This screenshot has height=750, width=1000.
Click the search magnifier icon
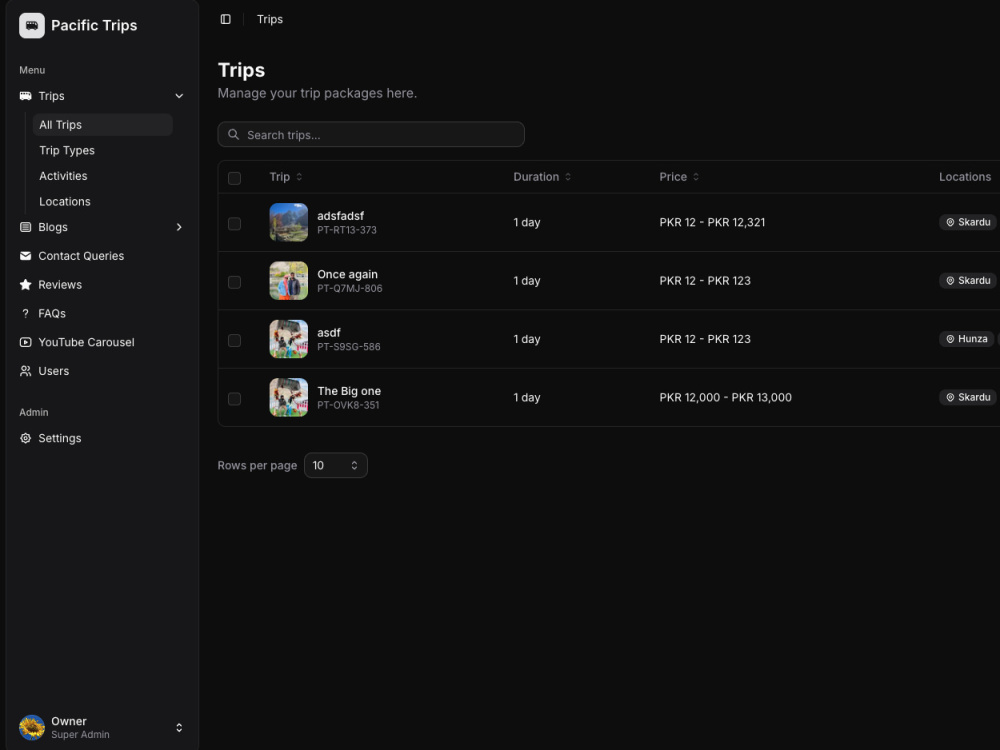click(x=233, y=135)
